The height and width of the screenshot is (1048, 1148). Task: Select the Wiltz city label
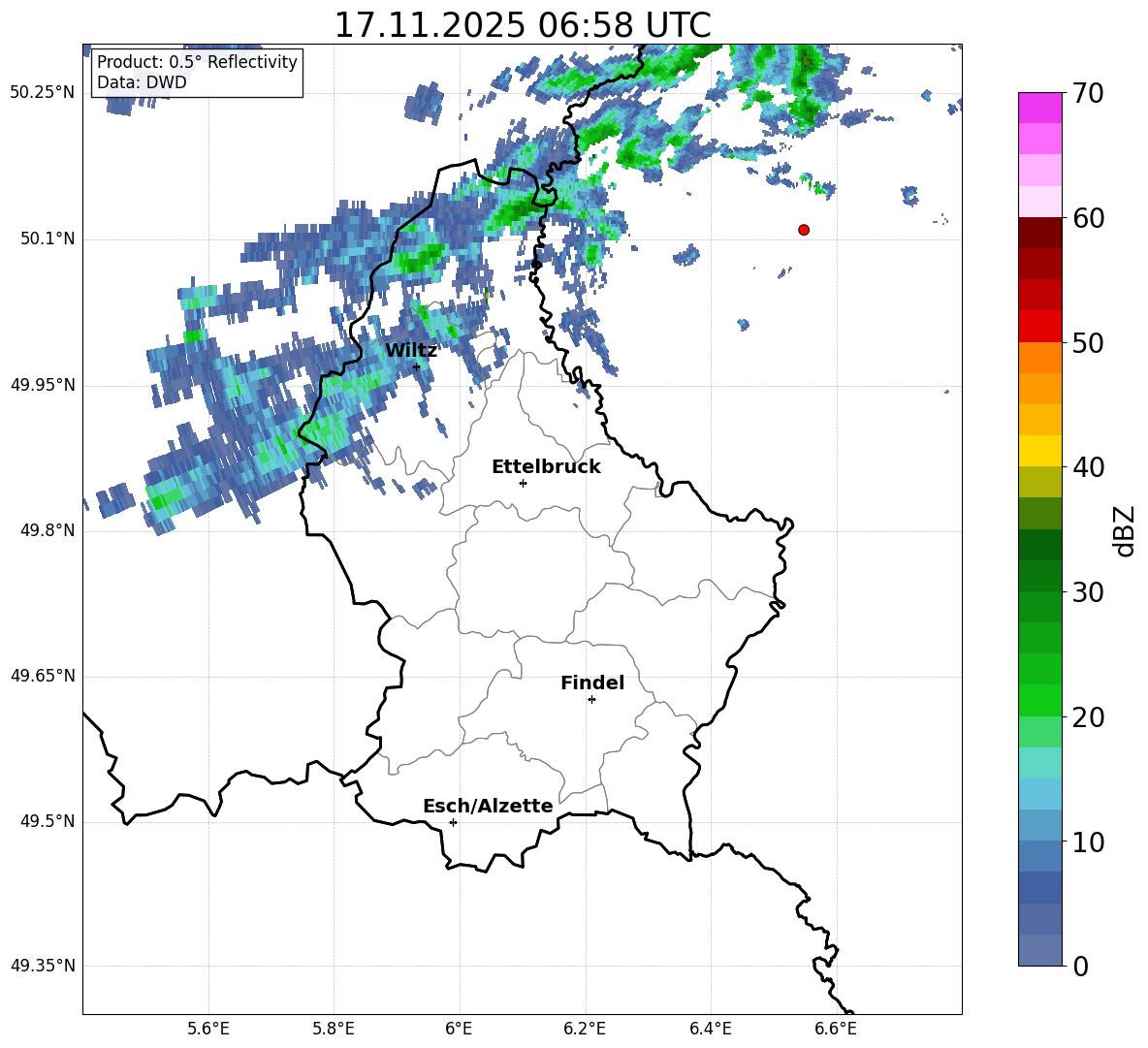click(411, 351)
